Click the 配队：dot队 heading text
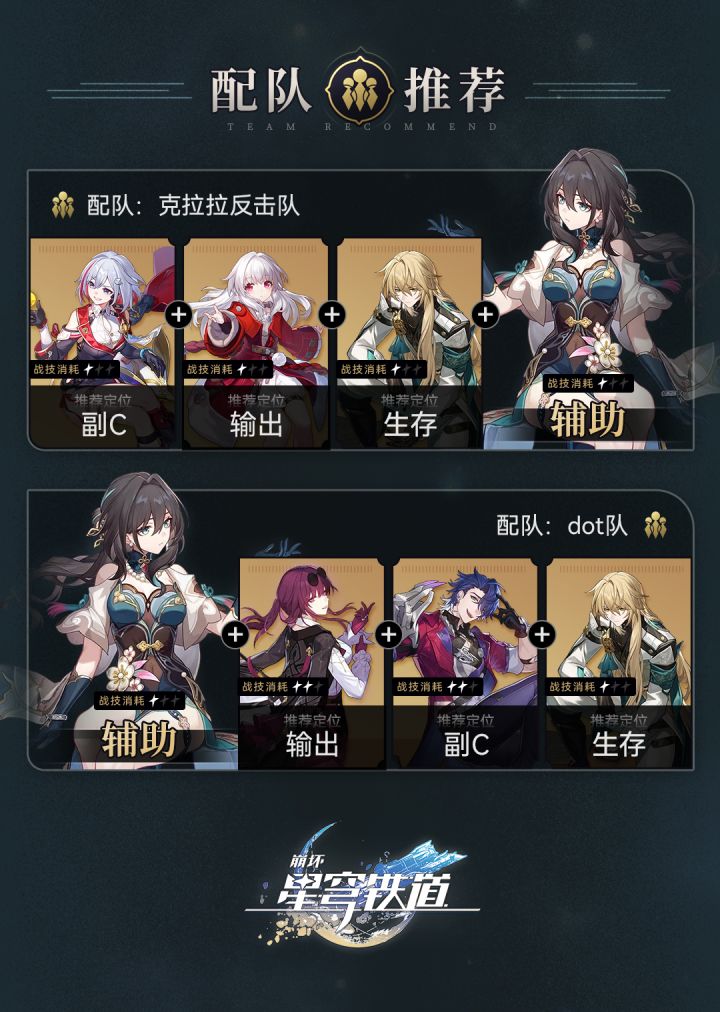The height and width of the screenshot is (1012, 720). pyautogui.click(x=562, y=525)
